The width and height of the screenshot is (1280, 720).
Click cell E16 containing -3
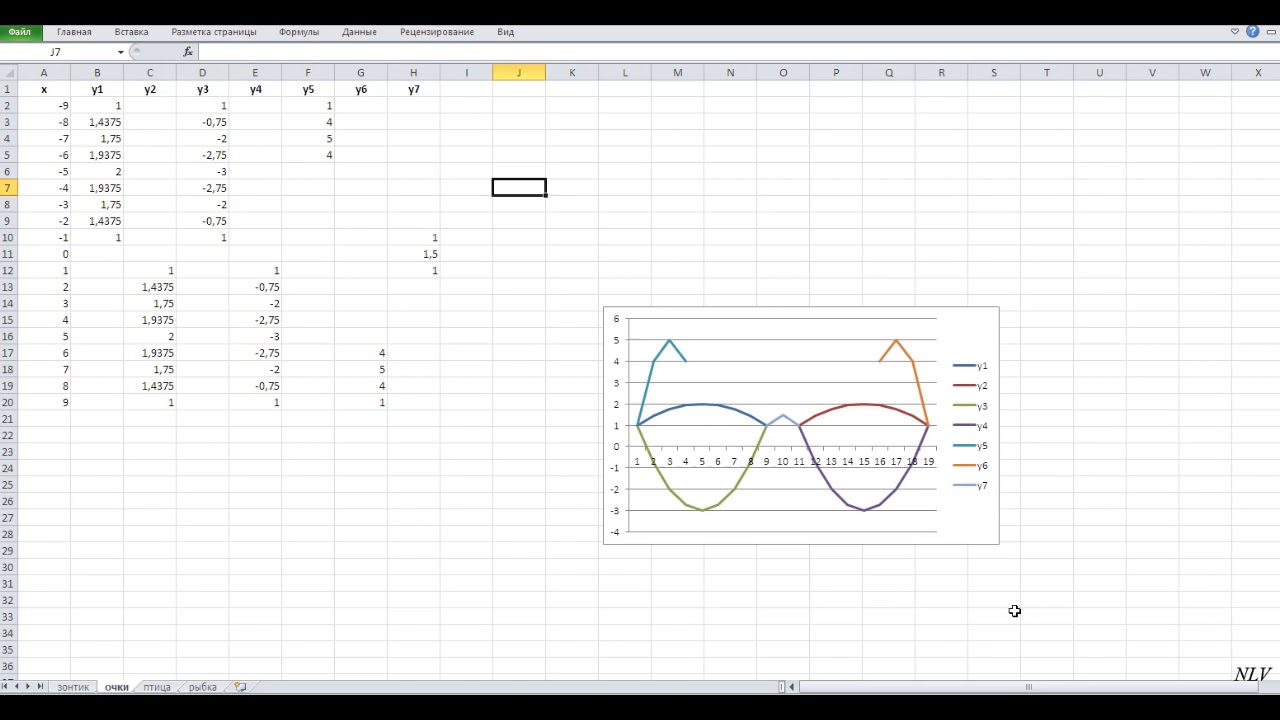[255, 337]
